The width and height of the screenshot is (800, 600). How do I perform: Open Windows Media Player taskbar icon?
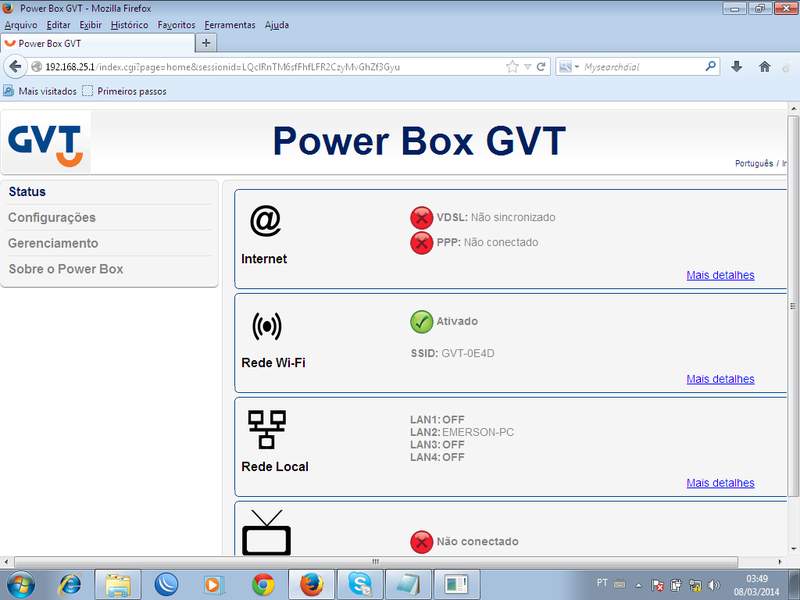(x=214, y=585)
